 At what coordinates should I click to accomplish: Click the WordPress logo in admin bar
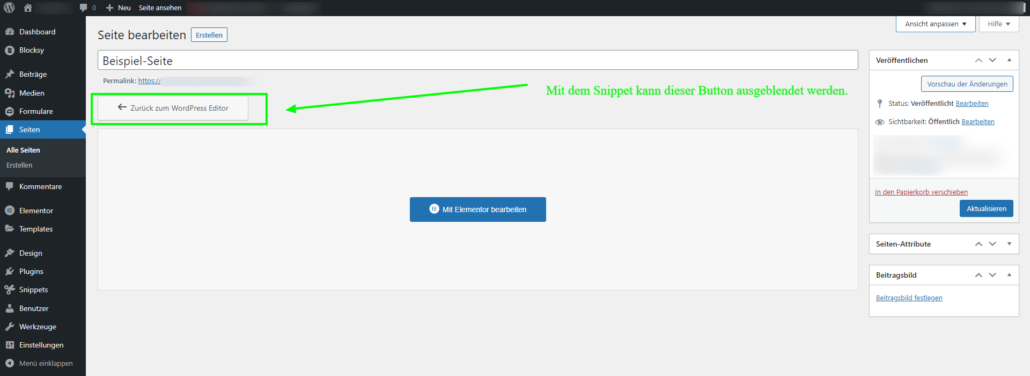pyautogui.click(x=9, y=7)
